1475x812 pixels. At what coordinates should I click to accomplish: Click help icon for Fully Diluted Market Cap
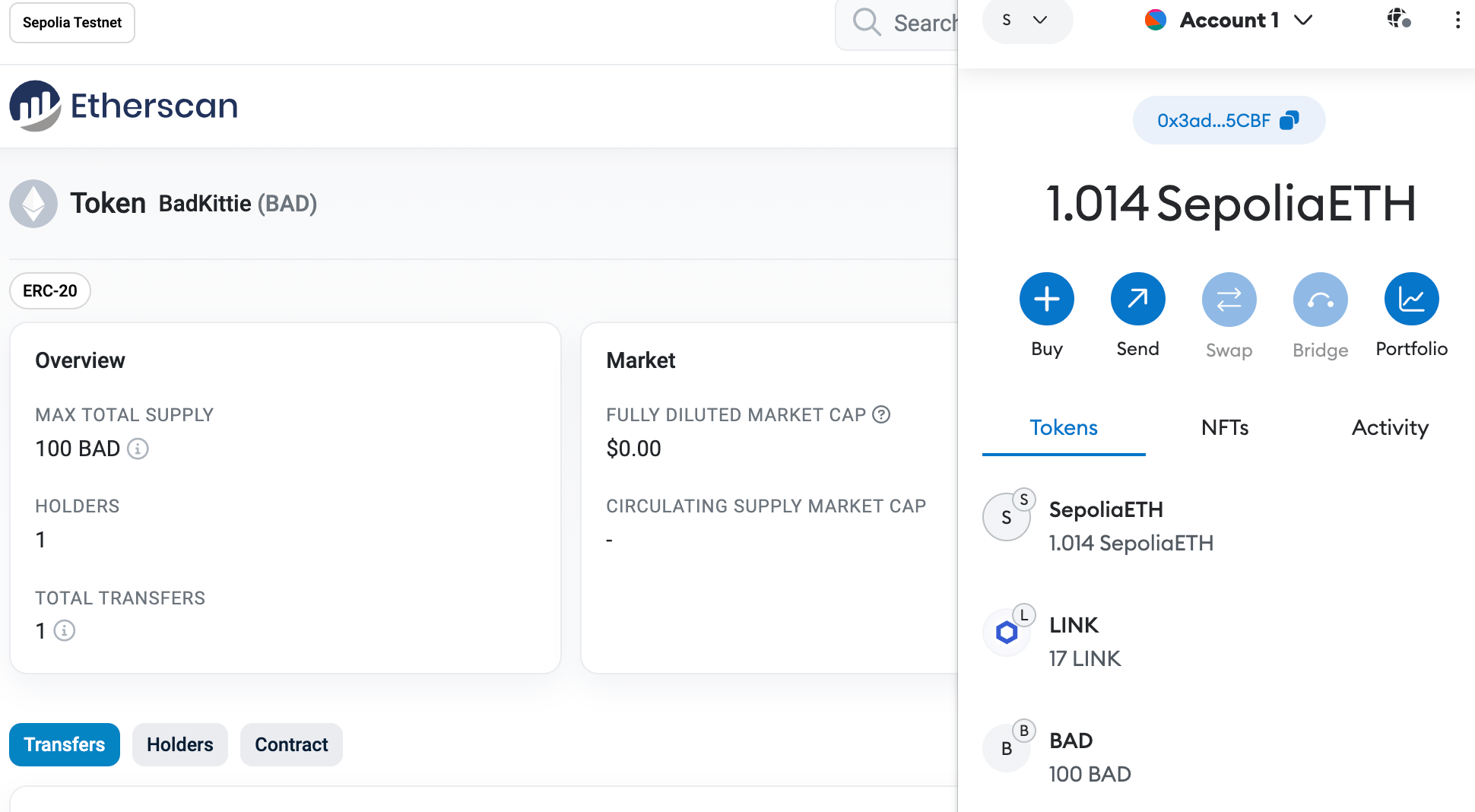click(x=881, y=414)
